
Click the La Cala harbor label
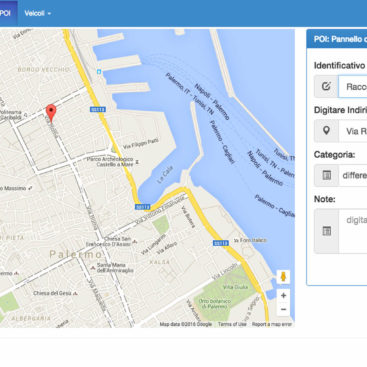pyautogui.click(x=165, y=175)
